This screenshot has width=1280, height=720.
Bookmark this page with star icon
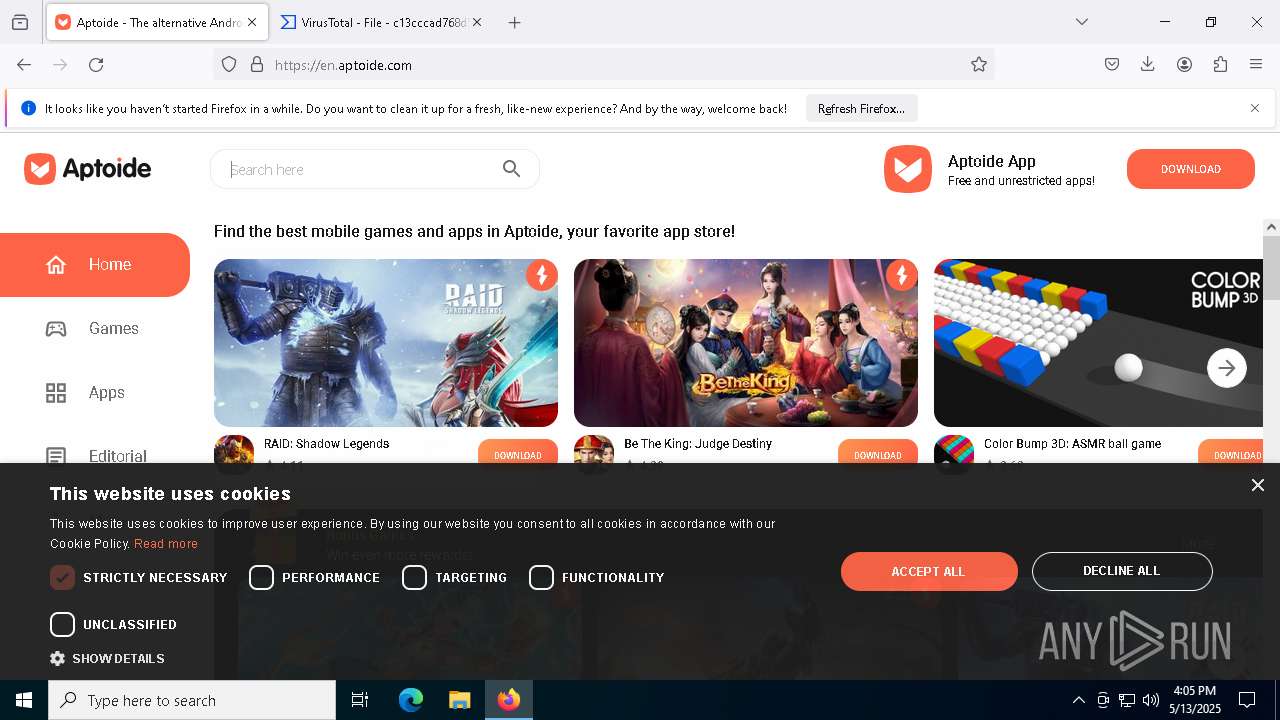click(979, 64)
